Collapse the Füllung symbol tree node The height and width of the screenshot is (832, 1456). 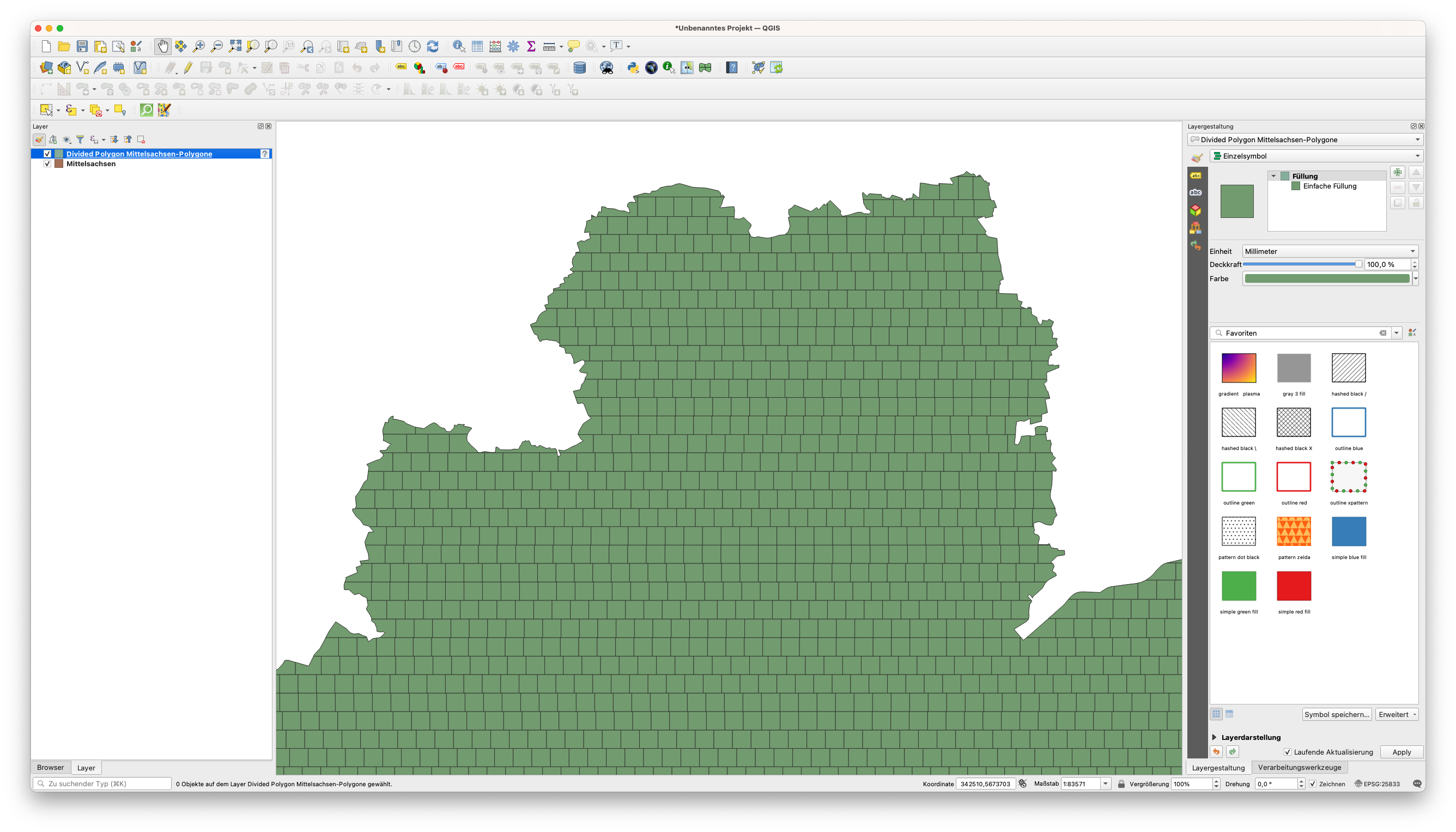click(1273, 176)
